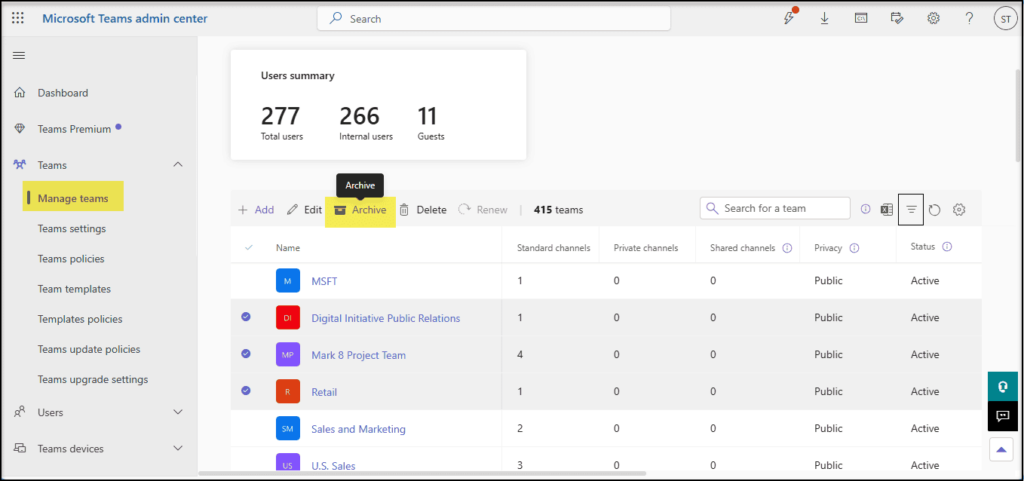Refresh the teams list icon
The image size is (1024, 481).
pos(935,209)
